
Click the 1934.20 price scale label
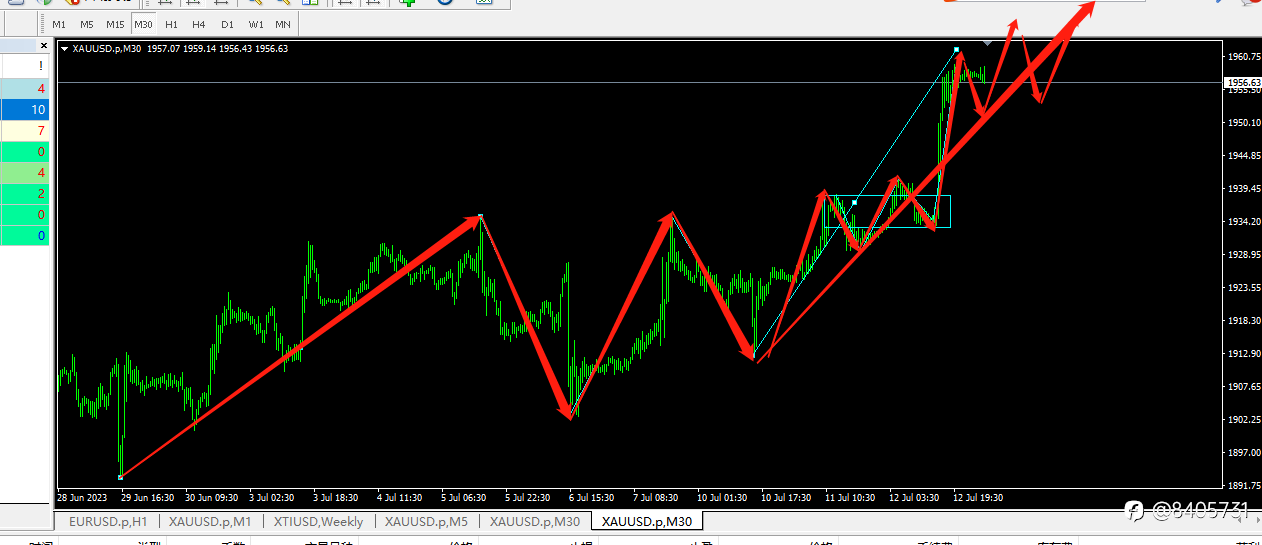[1242, 222]
